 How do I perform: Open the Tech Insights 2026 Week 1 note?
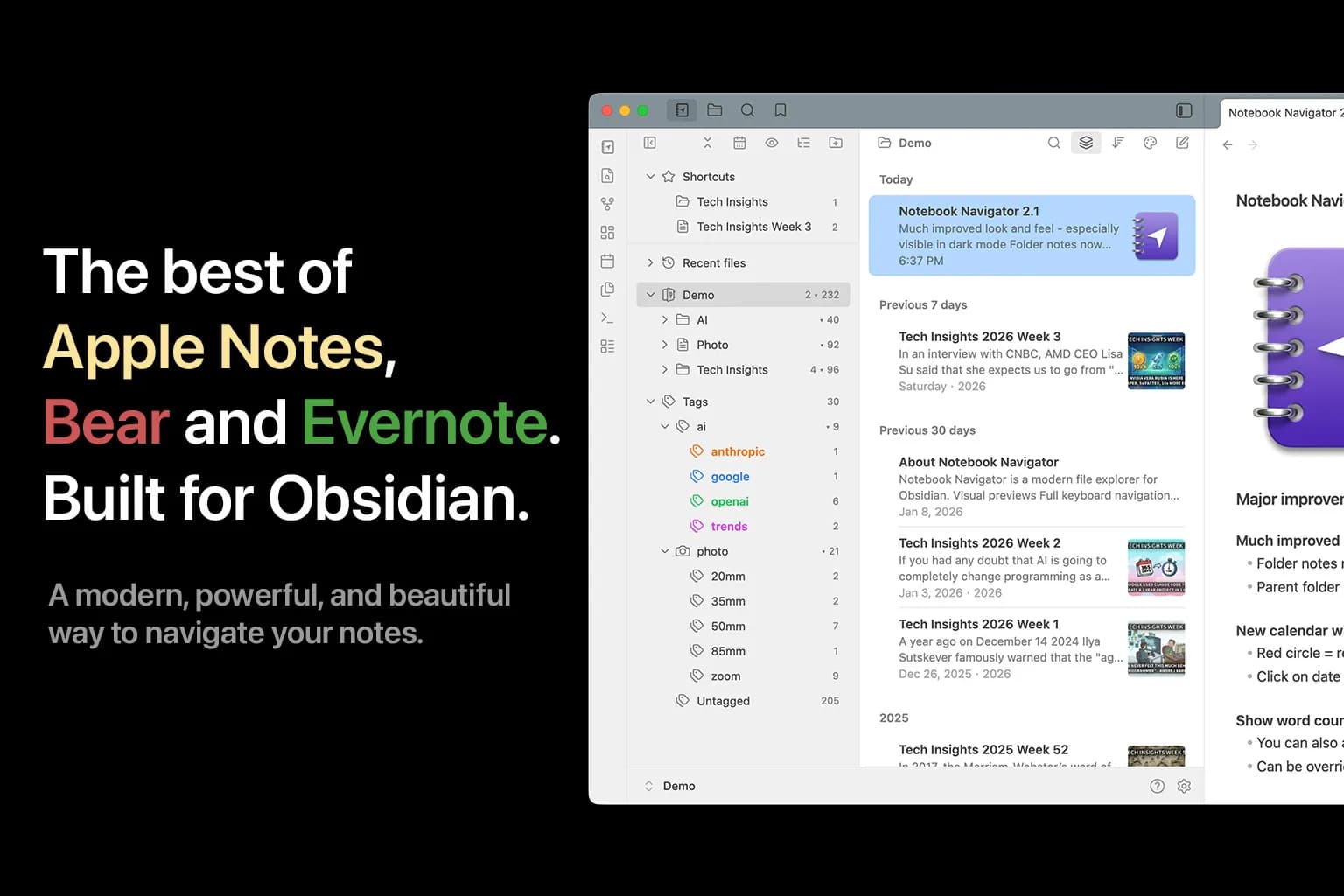(x=1032, y=648)
